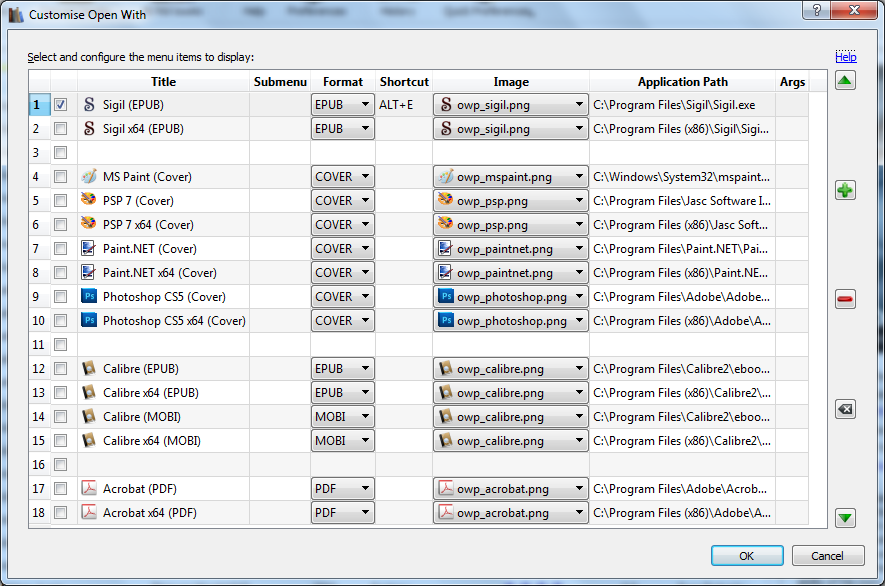This screenshot has height=586, width=885.
Task: Click the PSP 7 (Cover) palette icon
Action: coord(89,199)
